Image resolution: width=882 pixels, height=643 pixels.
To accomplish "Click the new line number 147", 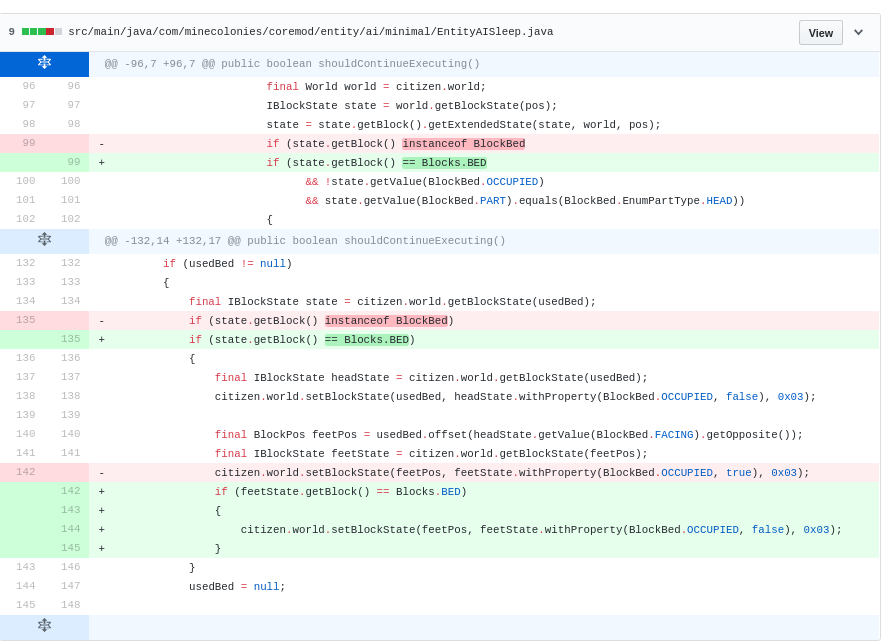I will tap(70, 586).
